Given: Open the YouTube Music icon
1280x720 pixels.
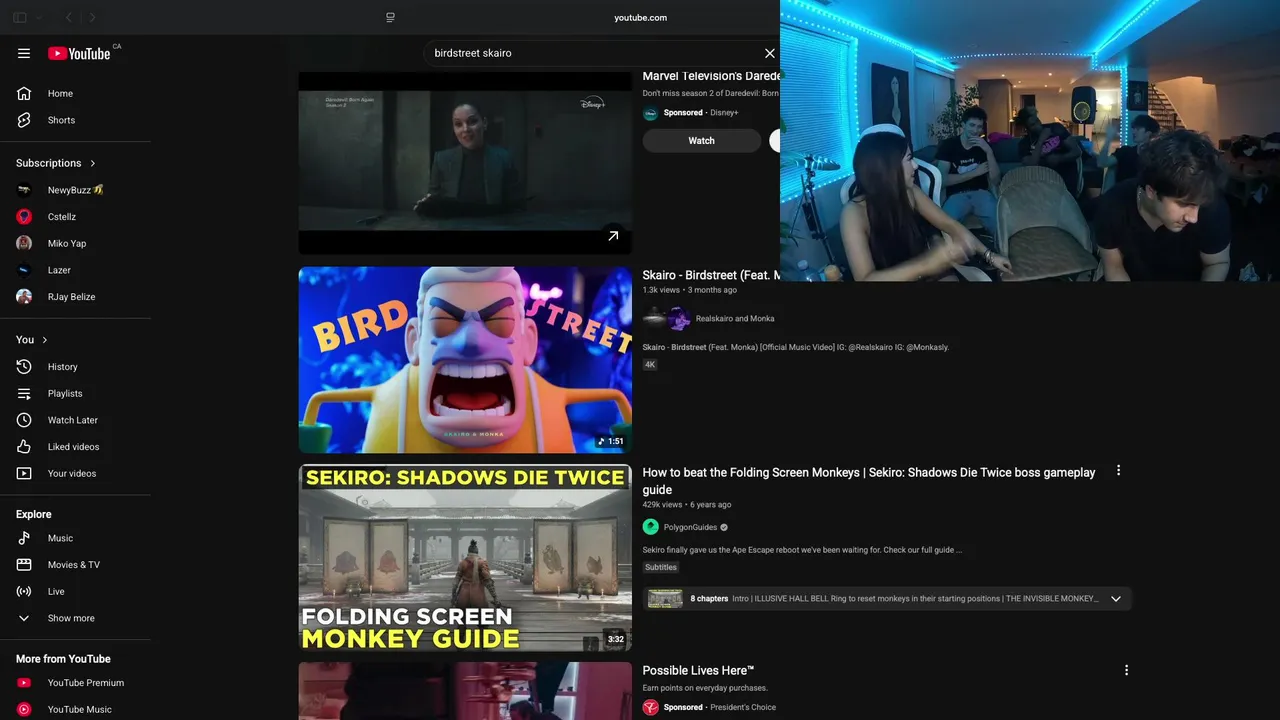Looking at the screenshot, I should tap(24, 709).
